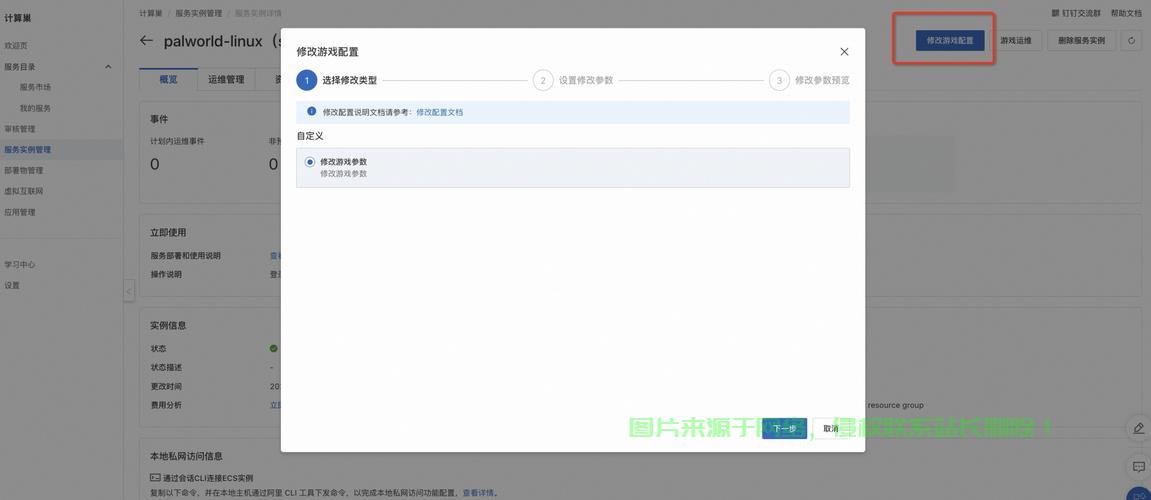Click the 游戏运维 button
The height and width of the screenshot is (500, 1151).
point(1016,41)
